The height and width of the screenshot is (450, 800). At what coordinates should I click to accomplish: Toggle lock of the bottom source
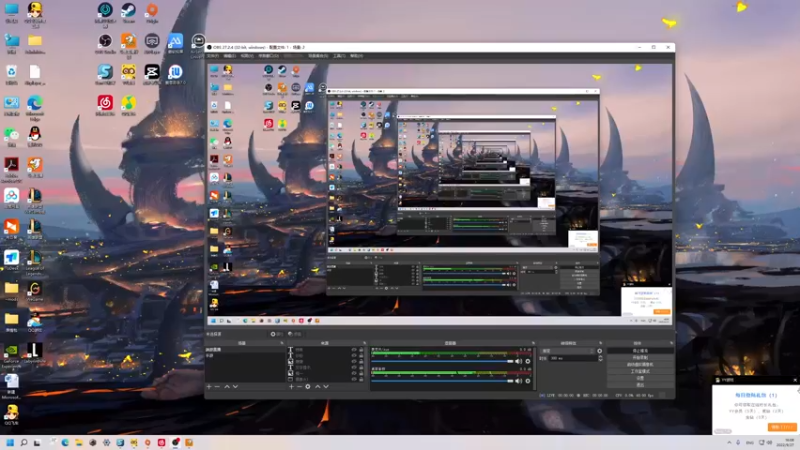(361, 379)
